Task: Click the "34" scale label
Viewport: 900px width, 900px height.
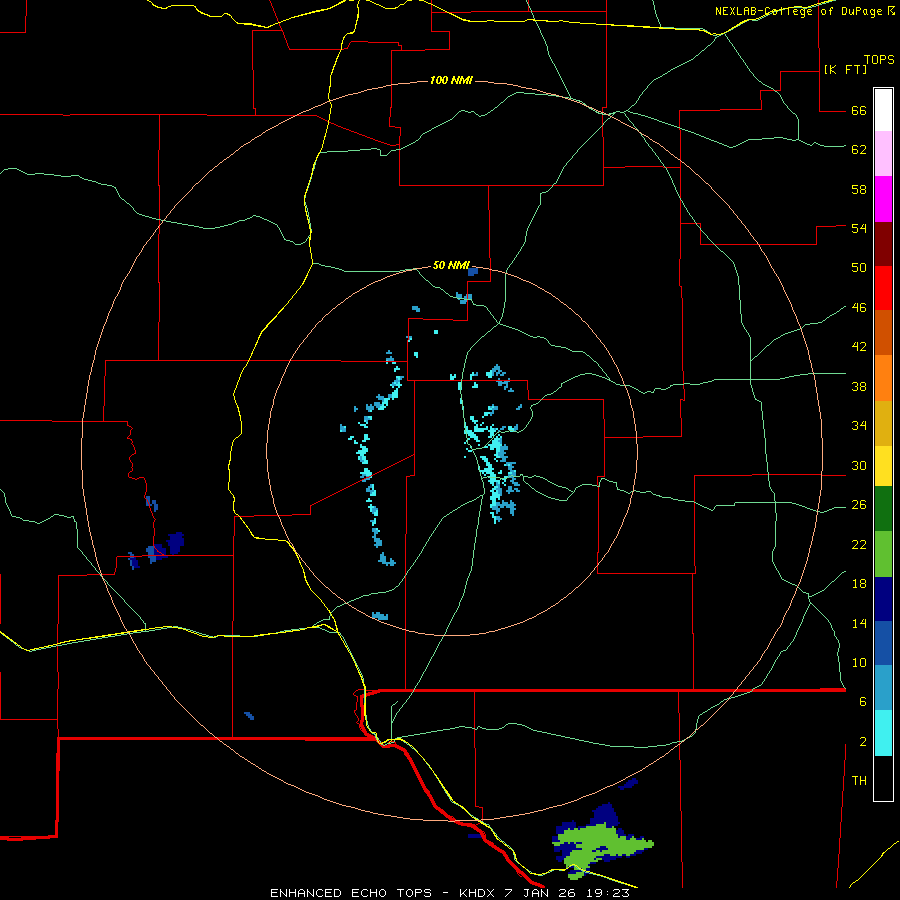Action: click(x=859, y=426)
